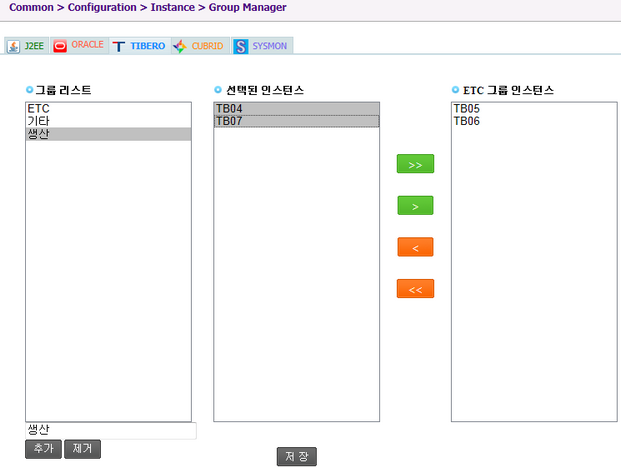This screenshot has height=468, width=621.
Task: Go to the CUBRID tab
Action: [199, 46]
